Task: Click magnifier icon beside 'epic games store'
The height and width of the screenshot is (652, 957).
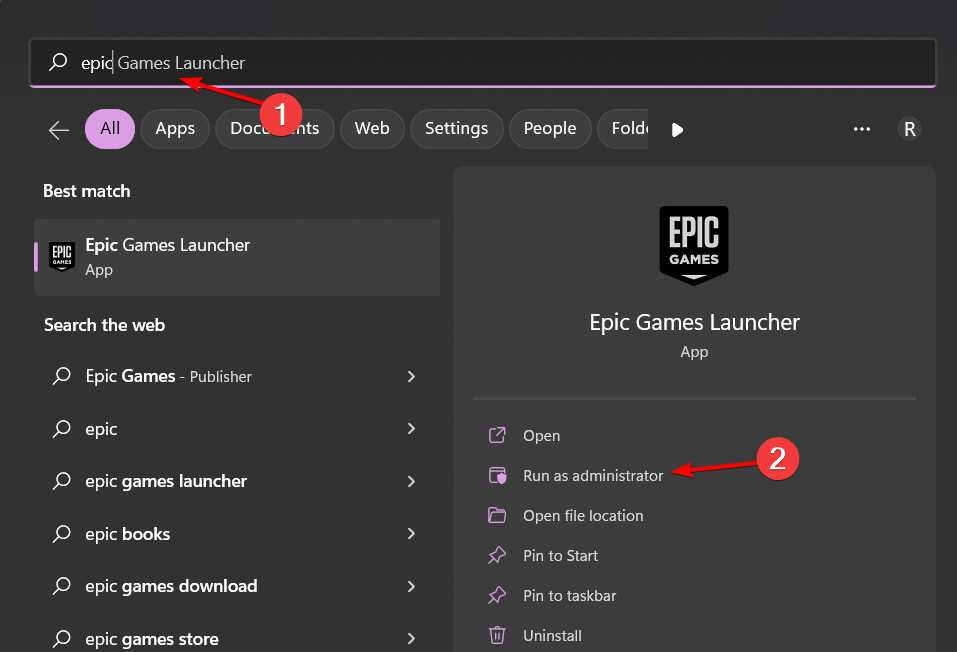Action: 62,638
